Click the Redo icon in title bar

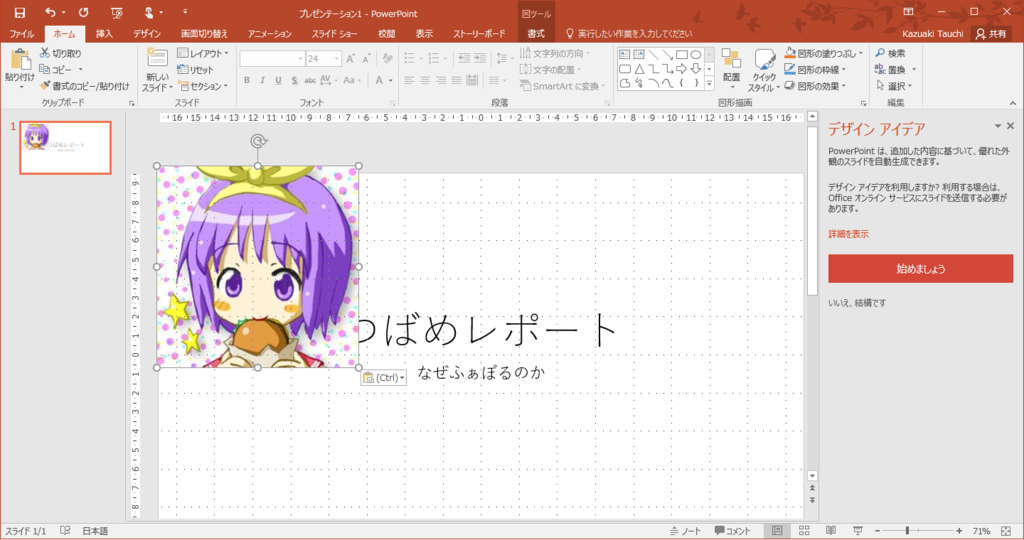[x=84, y=12]
